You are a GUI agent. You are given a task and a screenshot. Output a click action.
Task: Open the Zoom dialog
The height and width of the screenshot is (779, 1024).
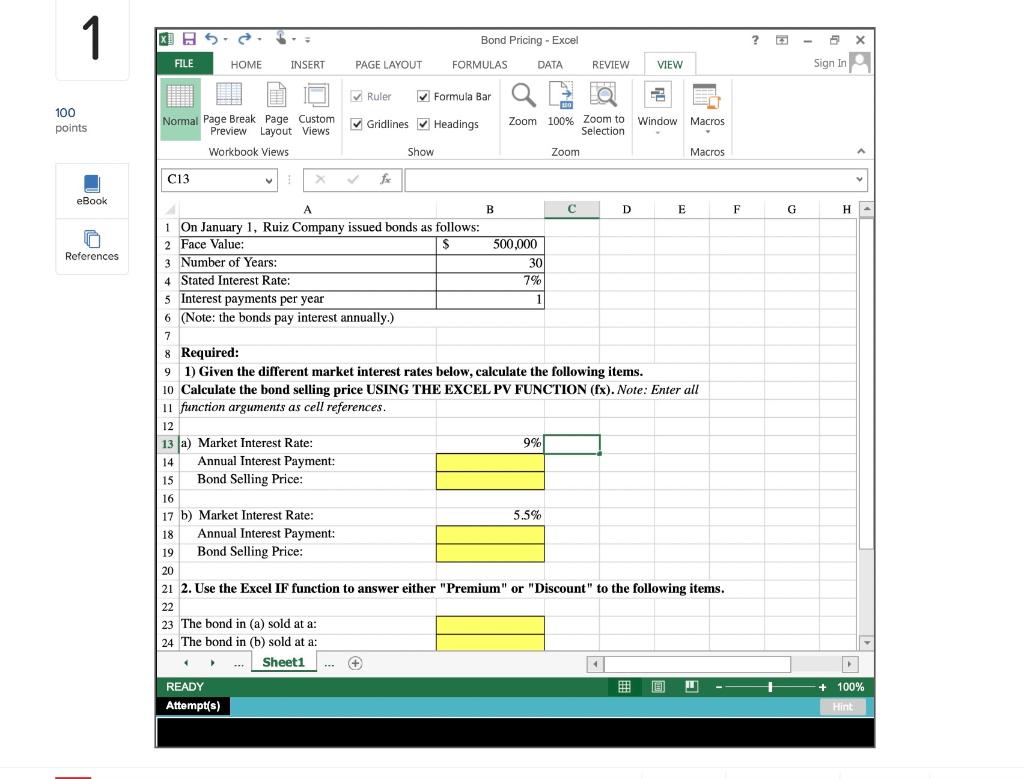523,107
